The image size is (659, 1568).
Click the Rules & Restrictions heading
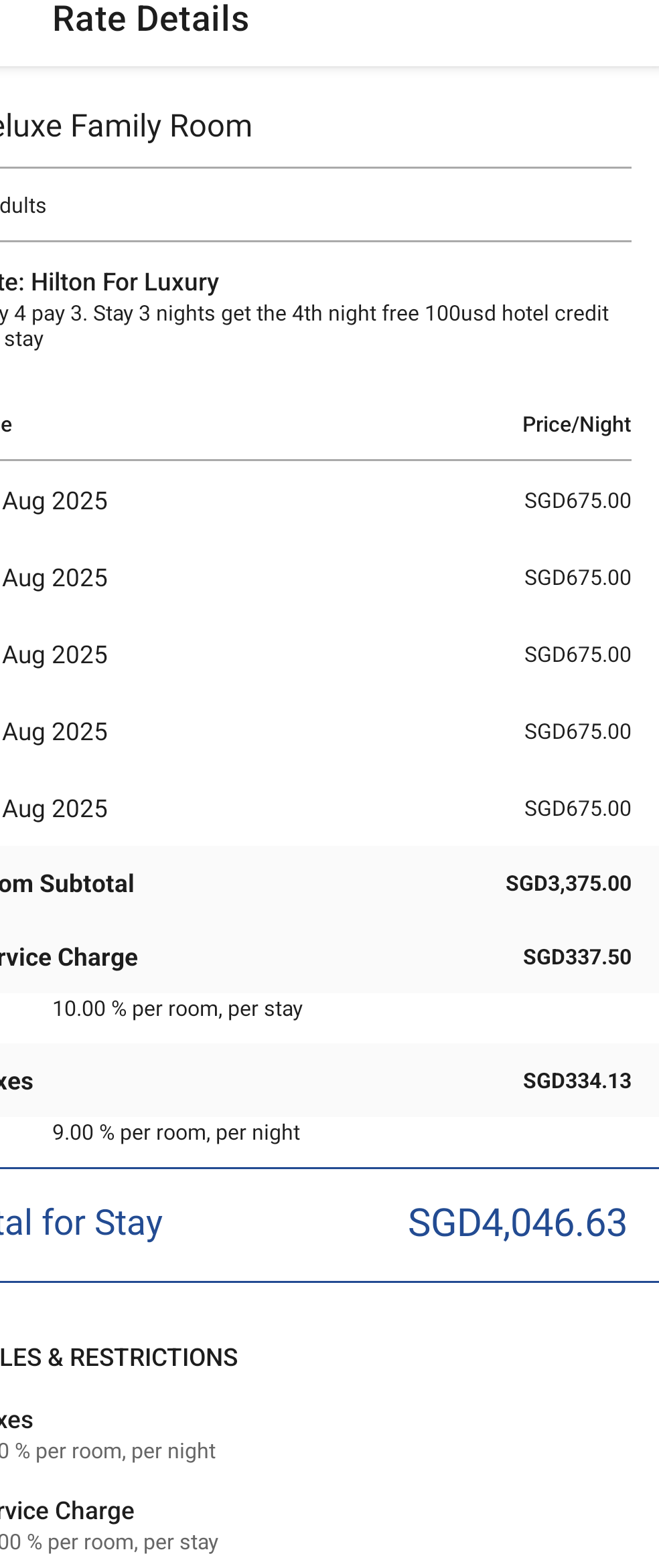point(119,1357)
